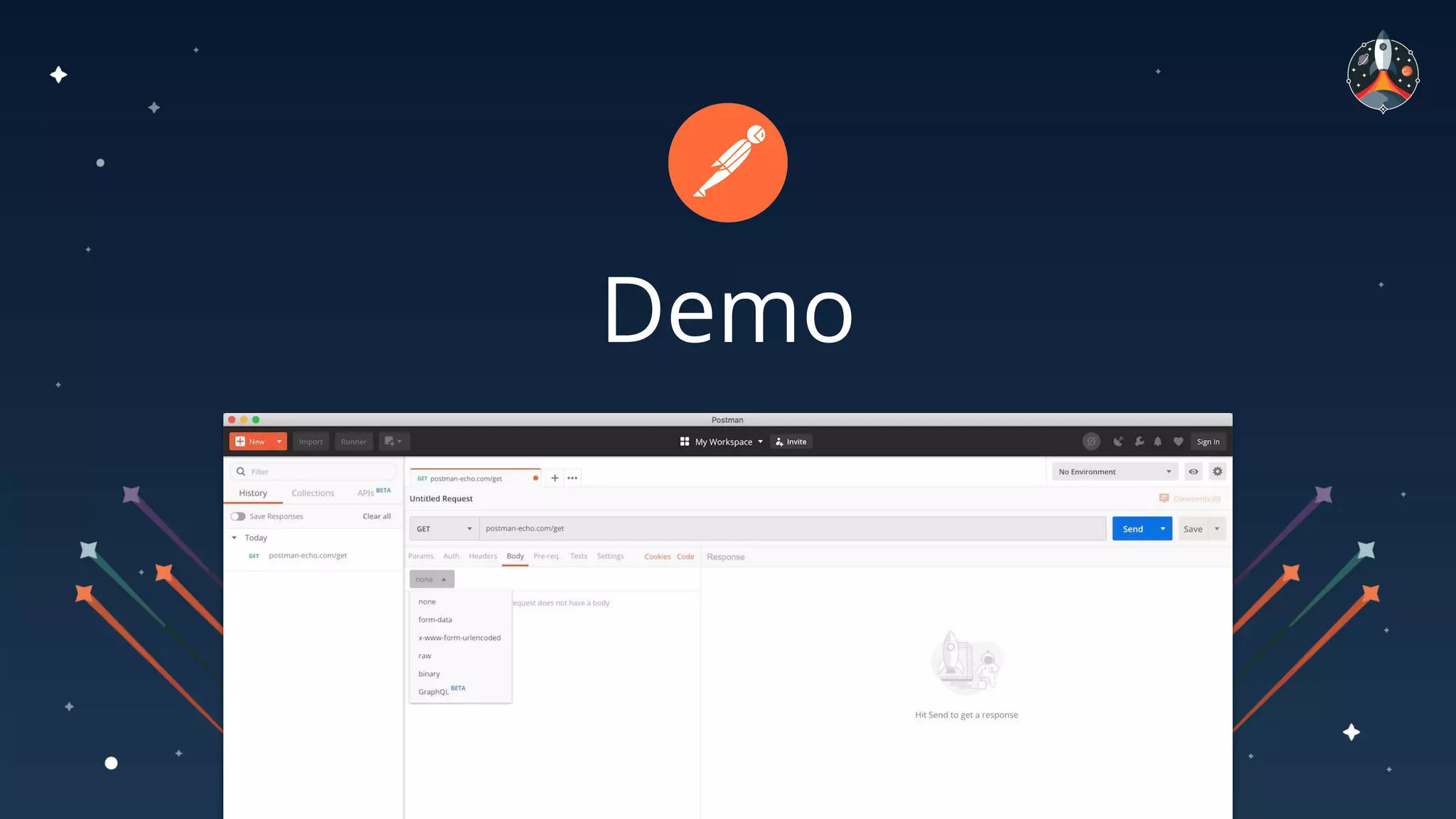Viewport: 1456px width, 819px height.
Task: Open the New button dropdown arrow
Action: click(279, 441)
